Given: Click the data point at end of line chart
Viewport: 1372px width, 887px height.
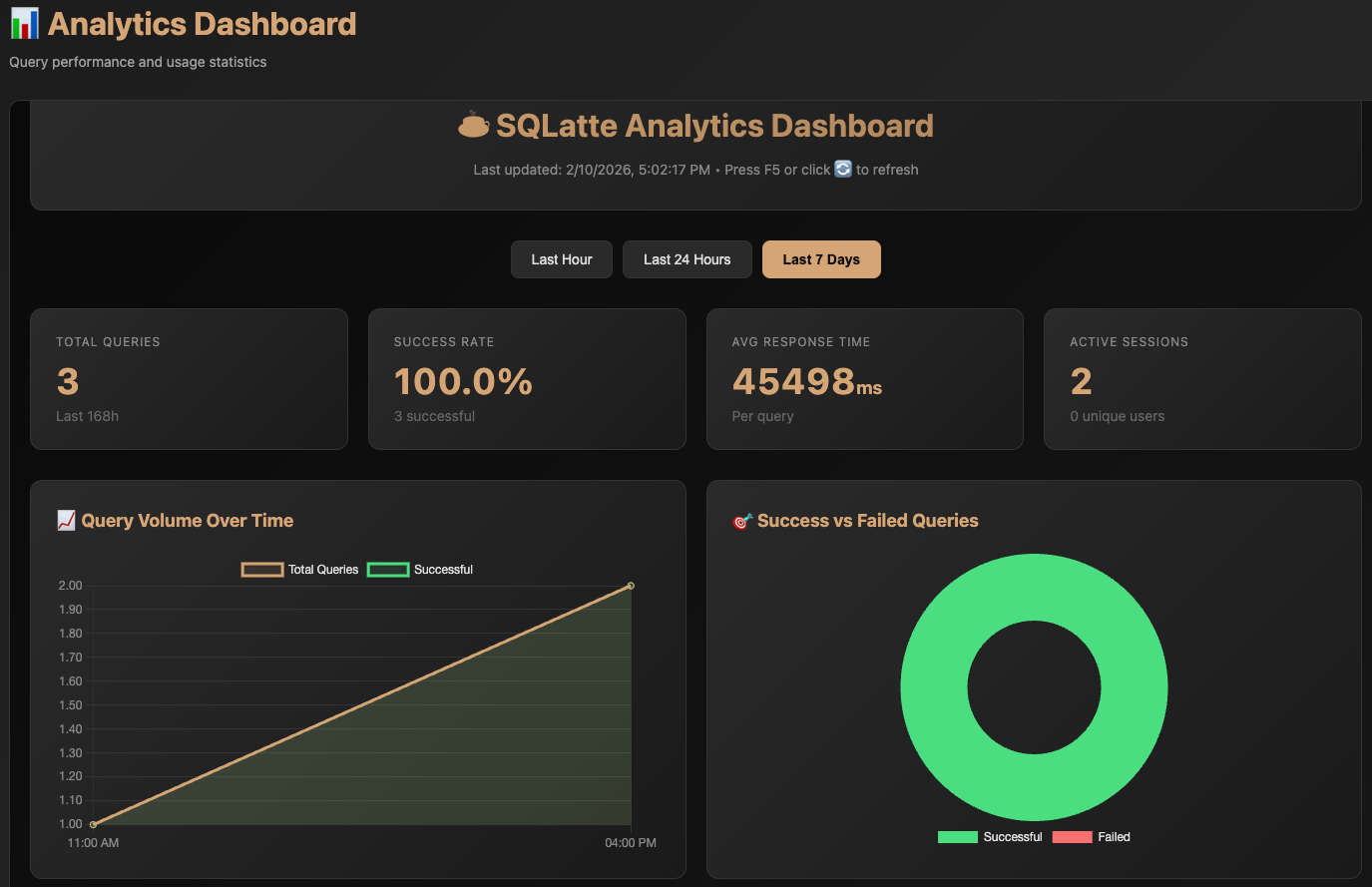Looking at the screenshot, I should 630,586.
